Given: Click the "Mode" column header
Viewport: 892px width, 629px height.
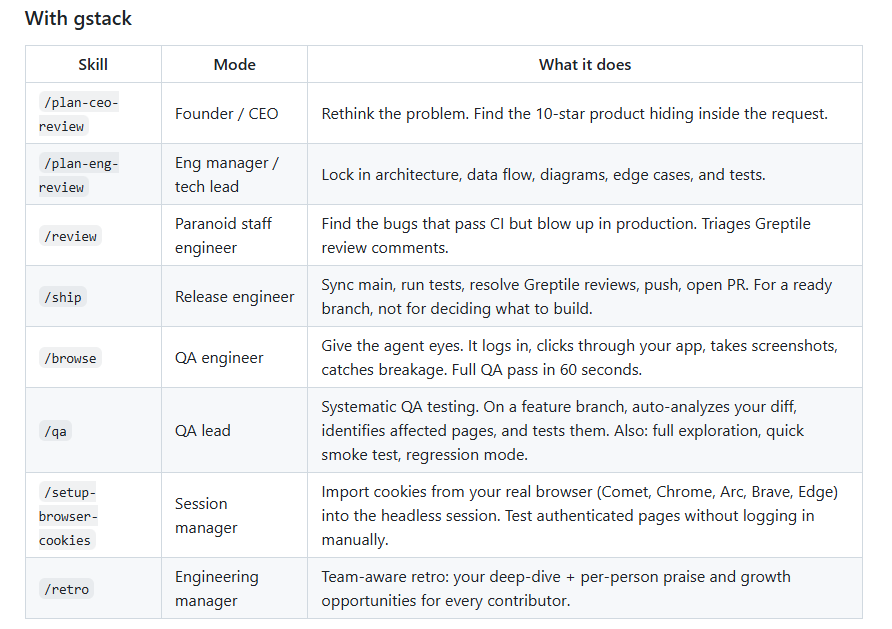Looking at the screenshot, I should pos(234,65).
